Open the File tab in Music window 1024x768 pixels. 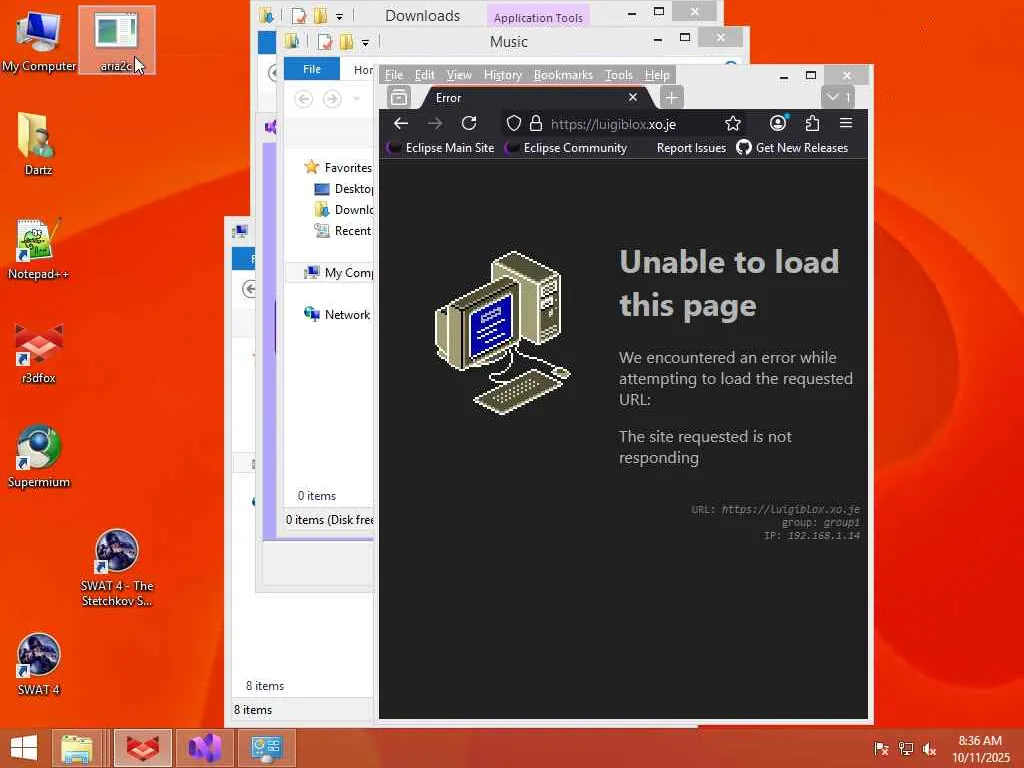tap(312, 69)
